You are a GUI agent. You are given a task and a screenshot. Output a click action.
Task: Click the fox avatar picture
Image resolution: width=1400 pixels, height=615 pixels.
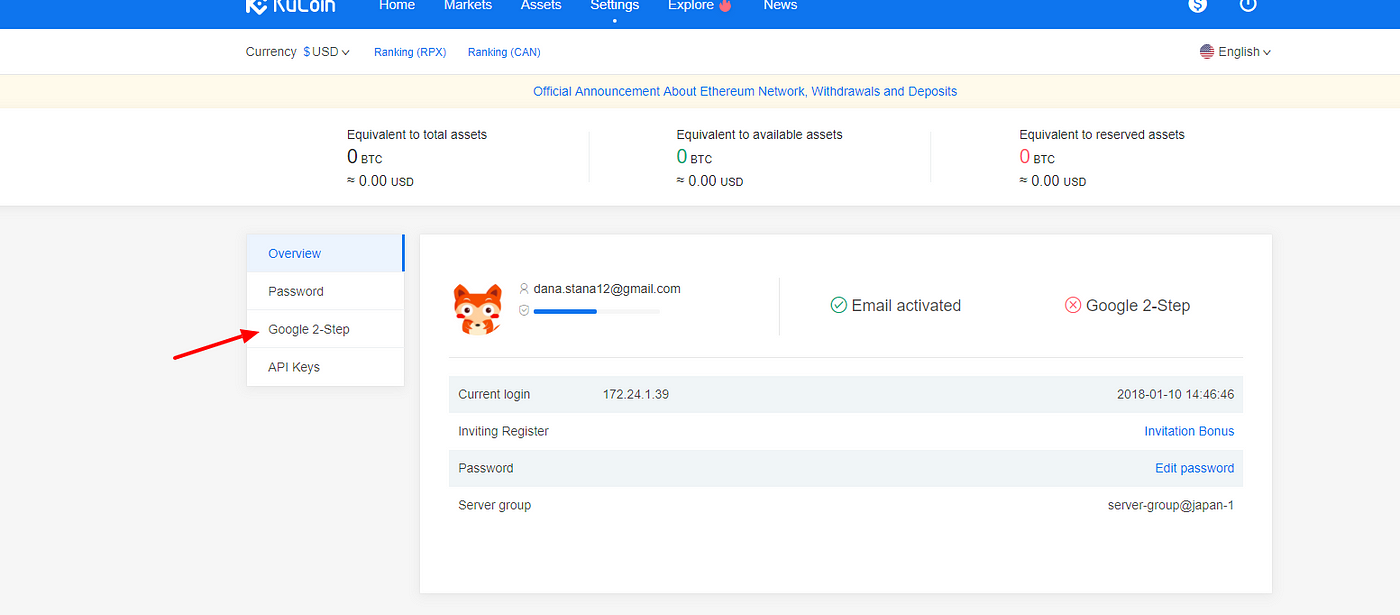[477, 308]
